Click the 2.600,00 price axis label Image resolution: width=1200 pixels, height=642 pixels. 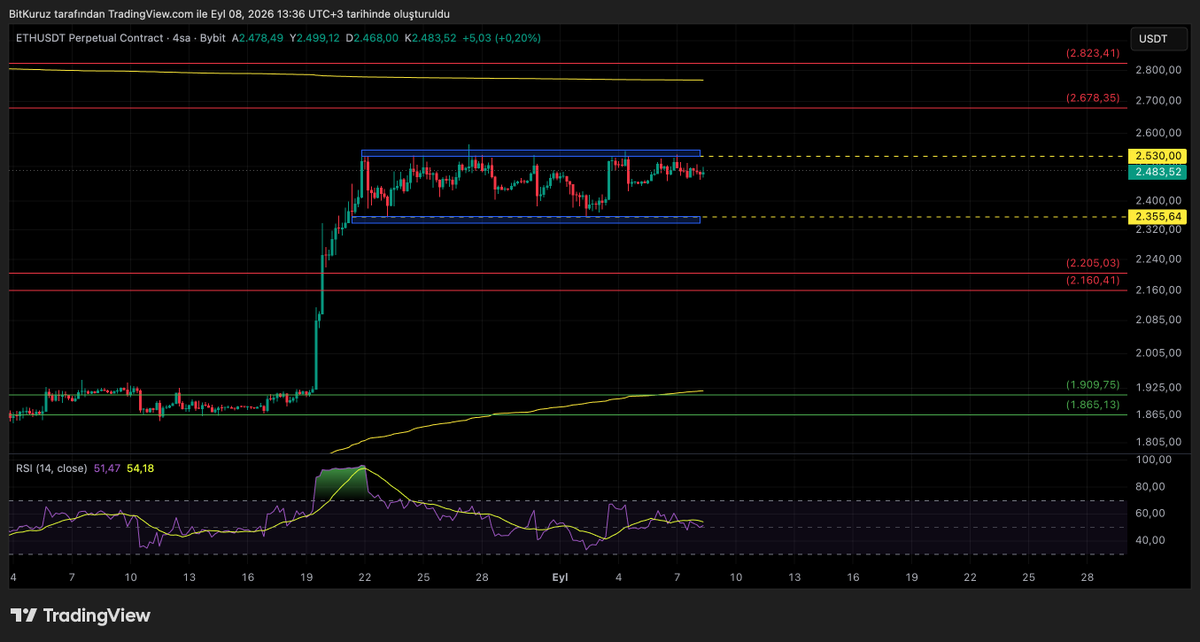tap(1159, 133)
